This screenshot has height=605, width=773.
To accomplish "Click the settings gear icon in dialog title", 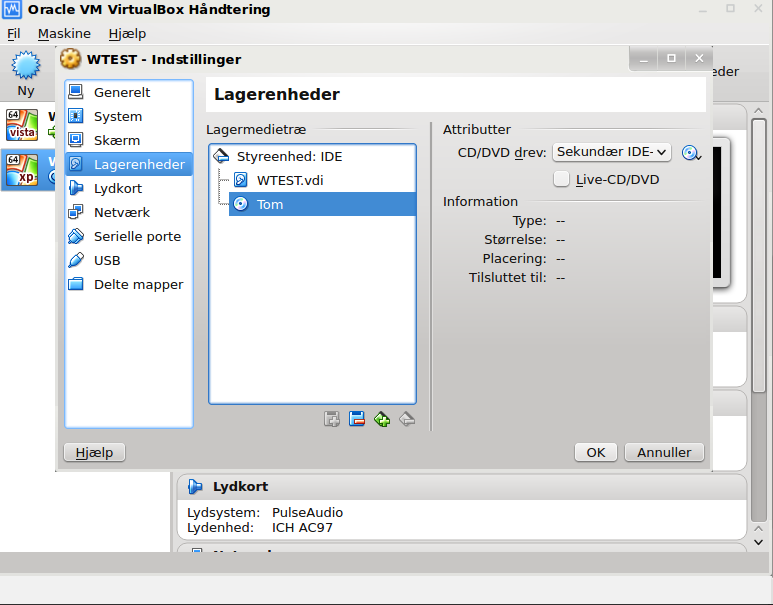I will tap(70, 59).
